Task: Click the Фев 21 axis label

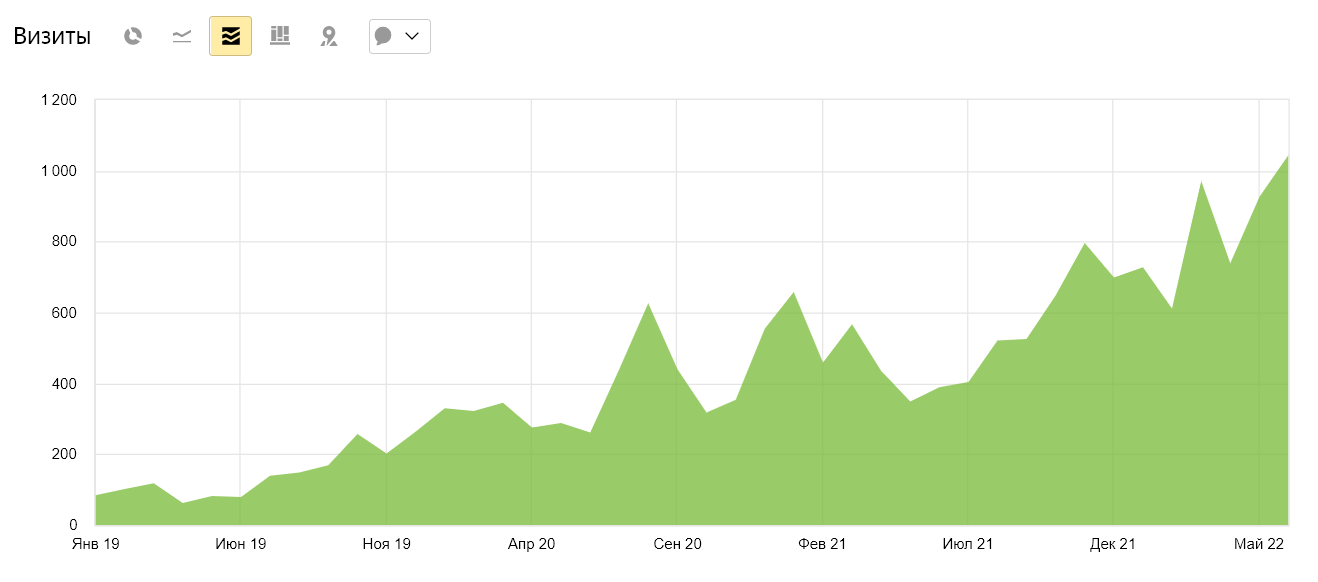Action: click(x=823, y=544)
